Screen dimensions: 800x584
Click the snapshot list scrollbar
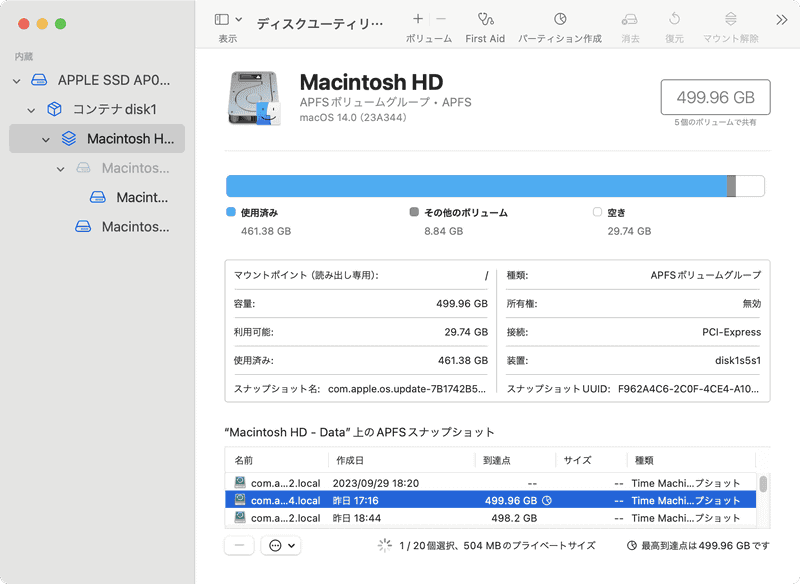[x=763, y=484]
